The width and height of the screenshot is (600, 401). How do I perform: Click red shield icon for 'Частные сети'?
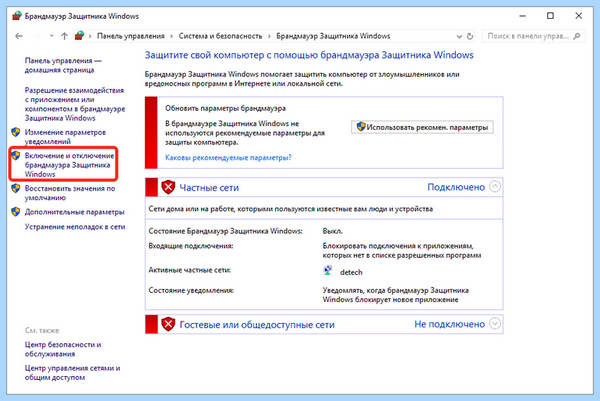(x=168, y=187)
